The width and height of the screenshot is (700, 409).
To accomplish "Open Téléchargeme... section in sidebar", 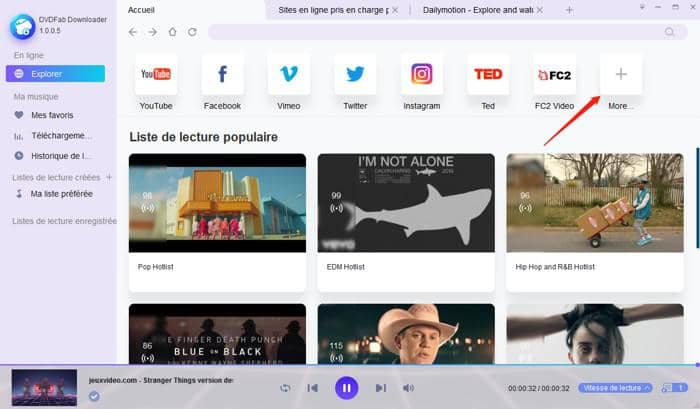I will pos(54,136).
